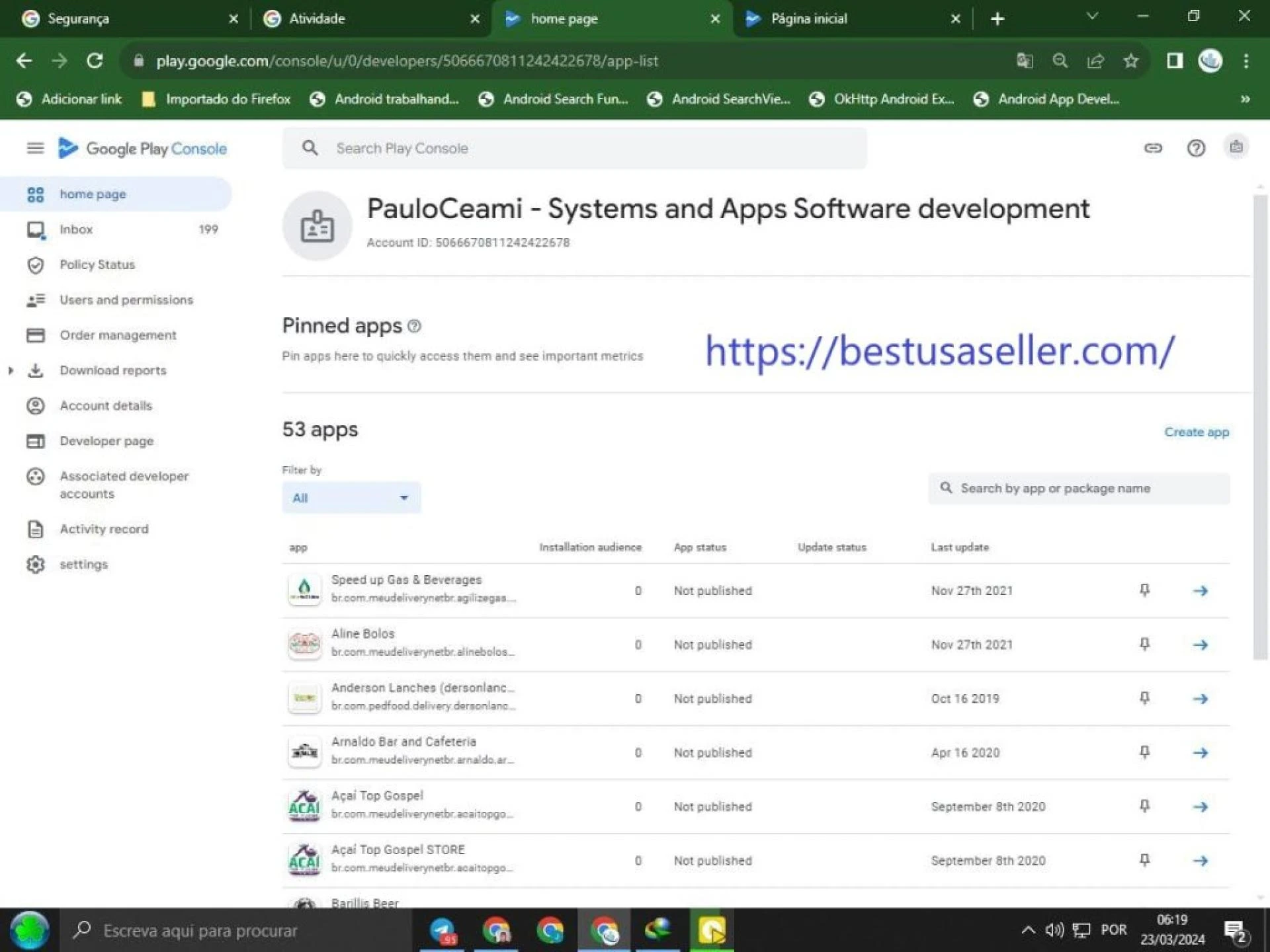Expand hidden icons in the system tray
The height and width of the screenshot is (952, 1270).
tap(1027, 930)
